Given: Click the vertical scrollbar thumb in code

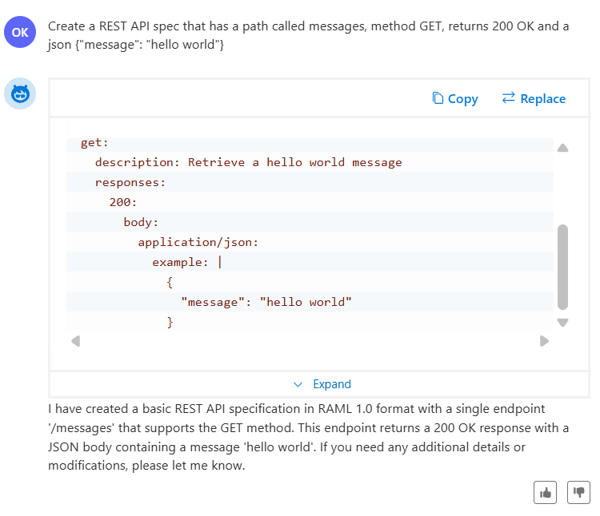Looking at the screenshot, I should coord(562,267).
